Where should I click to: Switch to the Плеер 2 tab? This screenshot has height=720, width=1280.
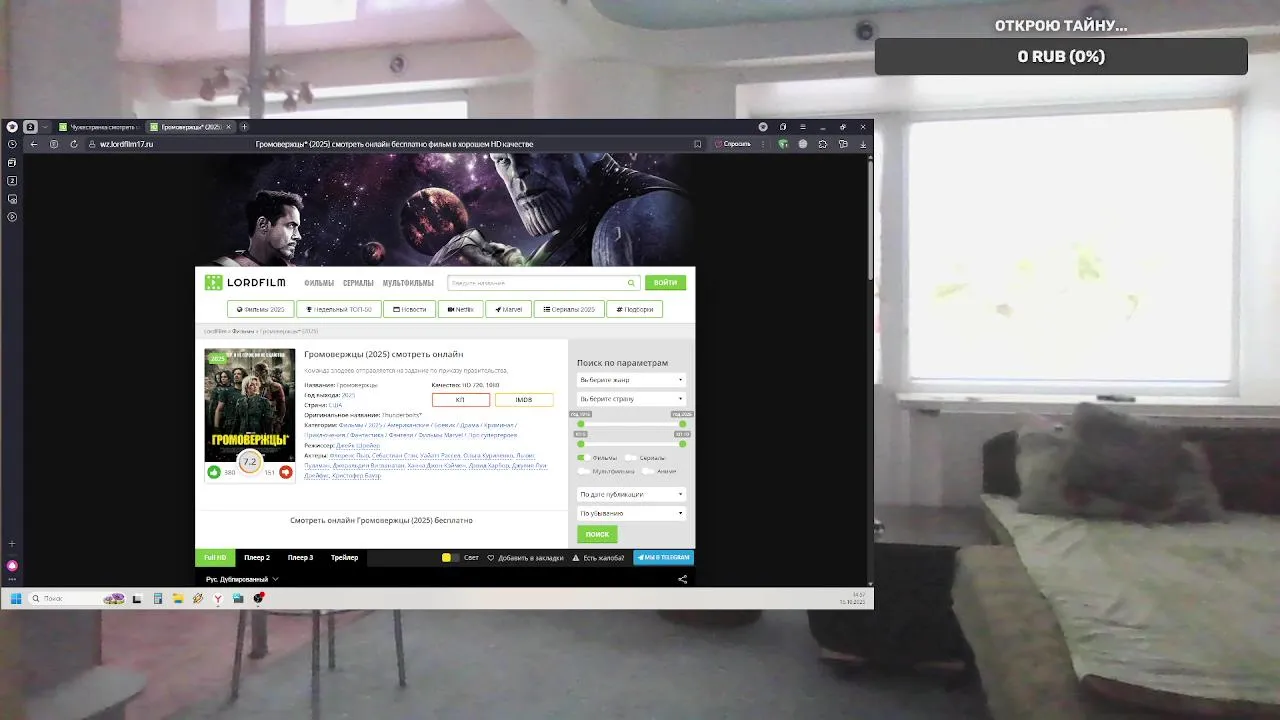tap(257, 558)
